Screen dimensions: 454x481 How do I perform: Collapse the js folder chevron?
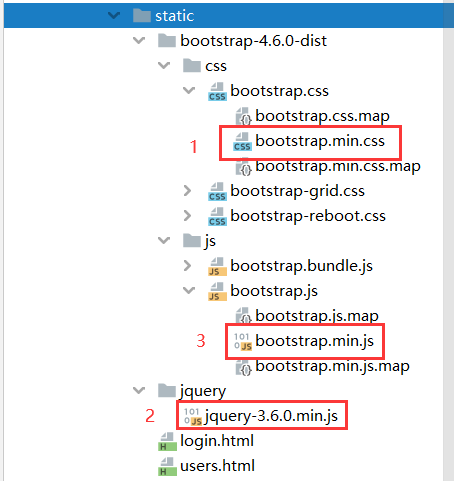pyautogui.click(x=164, y=241)
